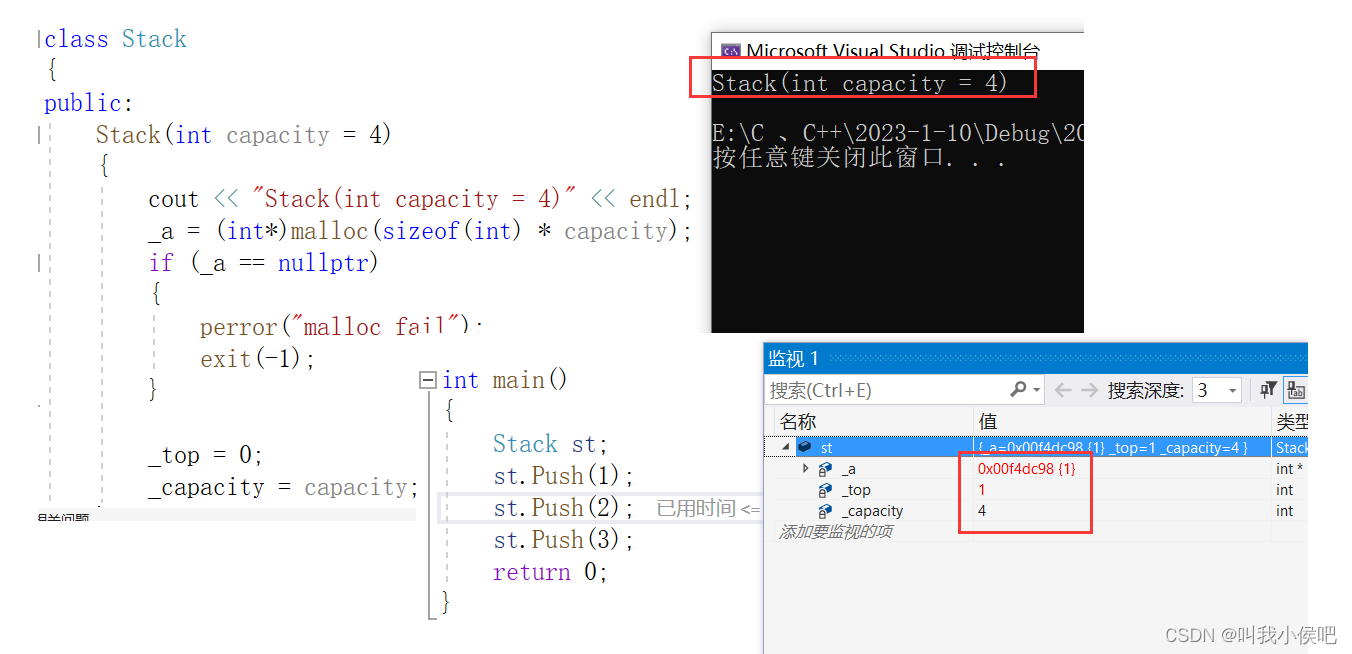This screenshot has height=654, width=1352.
Task: Click the pin filter icon in Watch toolbar
Action: coord(1268,390)
